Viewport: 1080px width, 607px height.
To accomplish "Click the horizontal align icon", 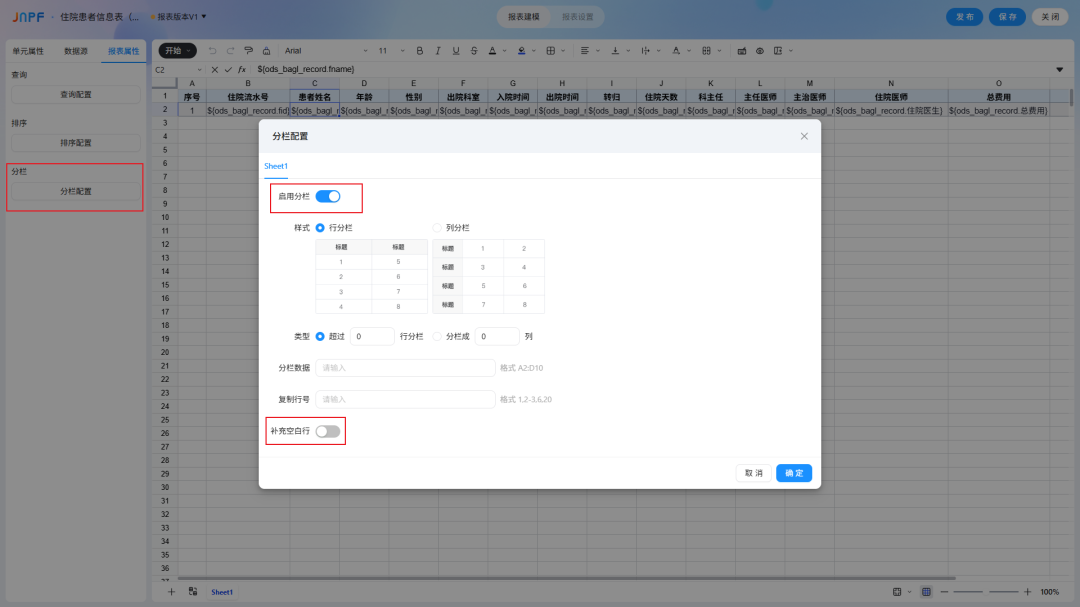I will (585, 51).
